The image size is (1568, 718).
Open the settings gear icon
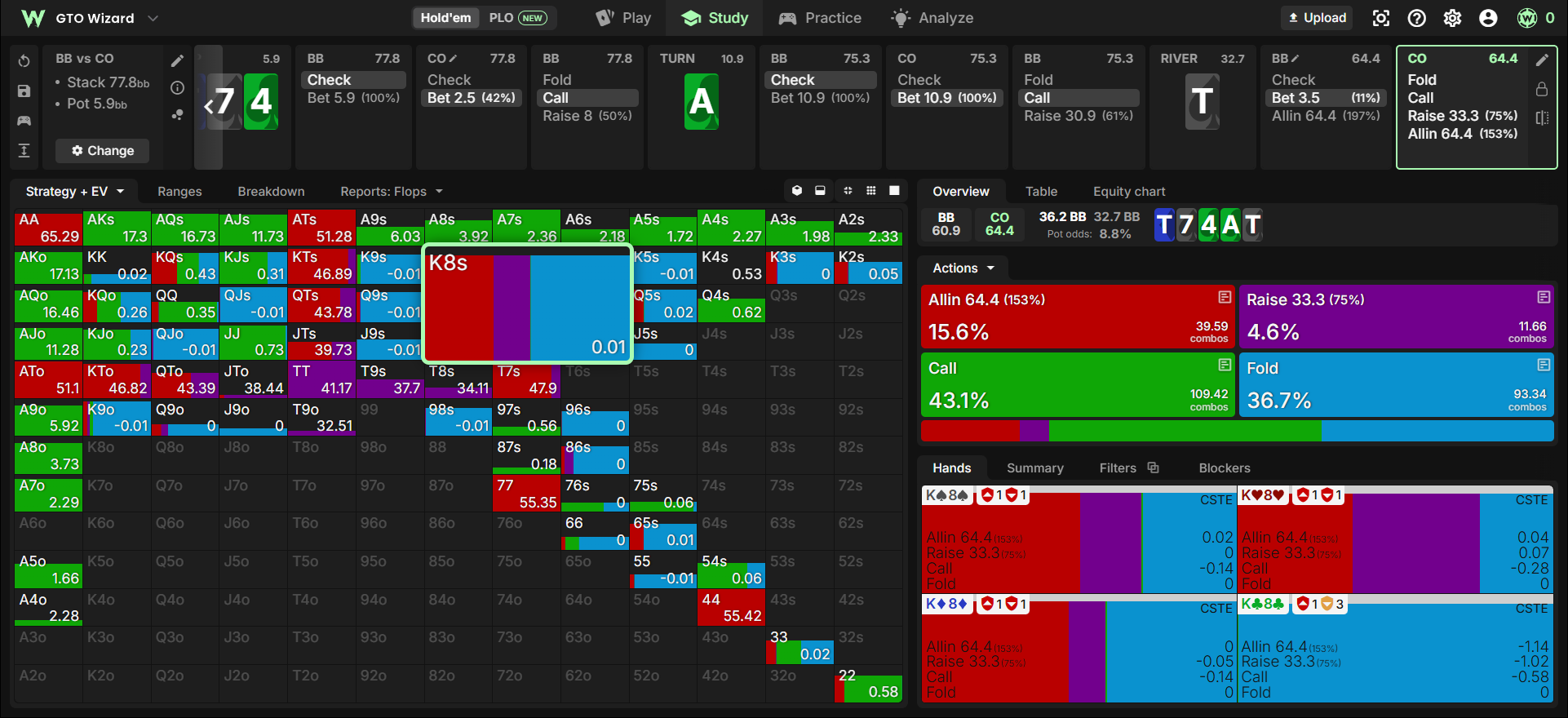pyautogui.click(x=1452, y=18)
